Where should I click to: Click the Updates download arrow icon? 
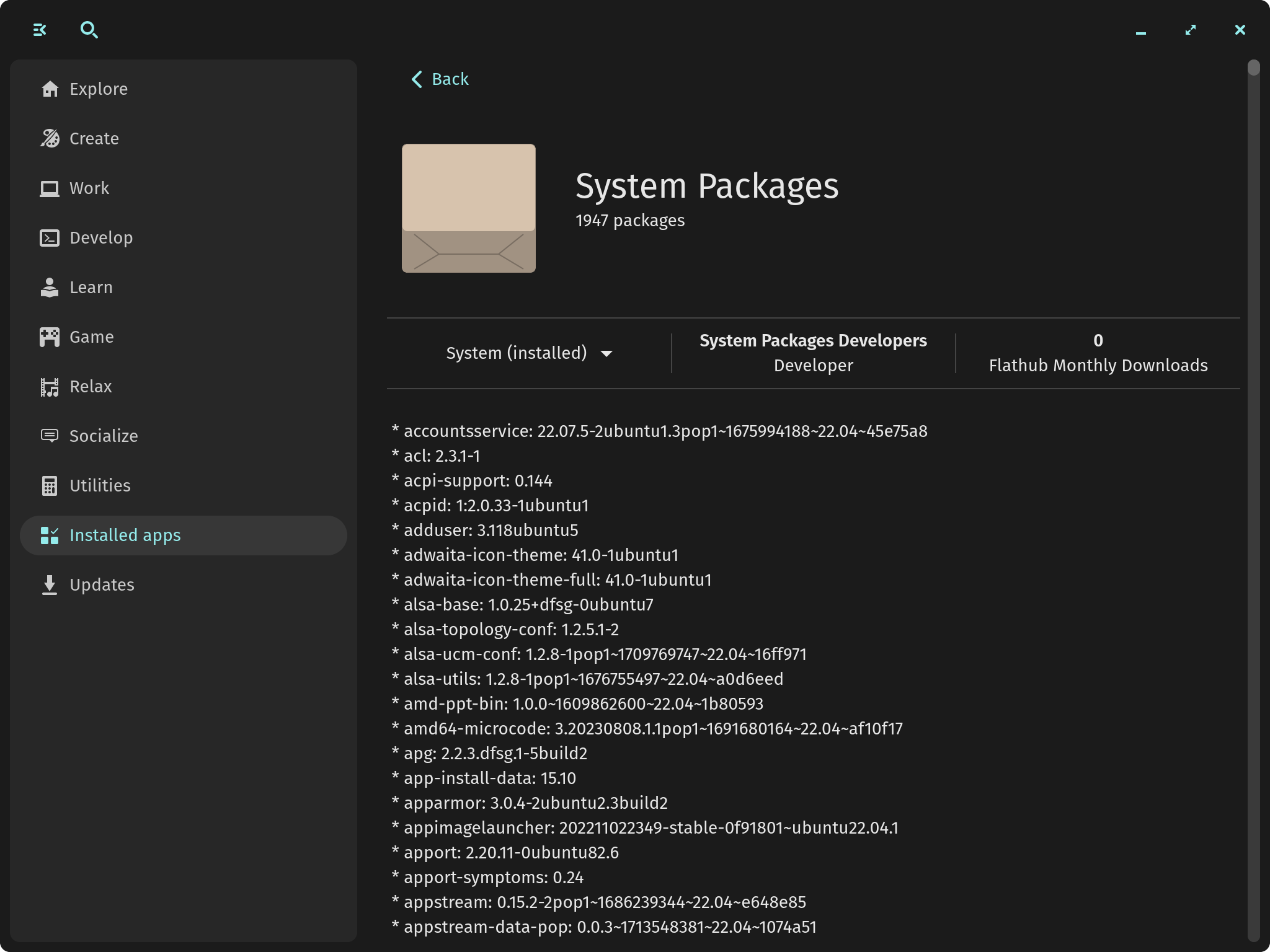[x=50, y=585]
